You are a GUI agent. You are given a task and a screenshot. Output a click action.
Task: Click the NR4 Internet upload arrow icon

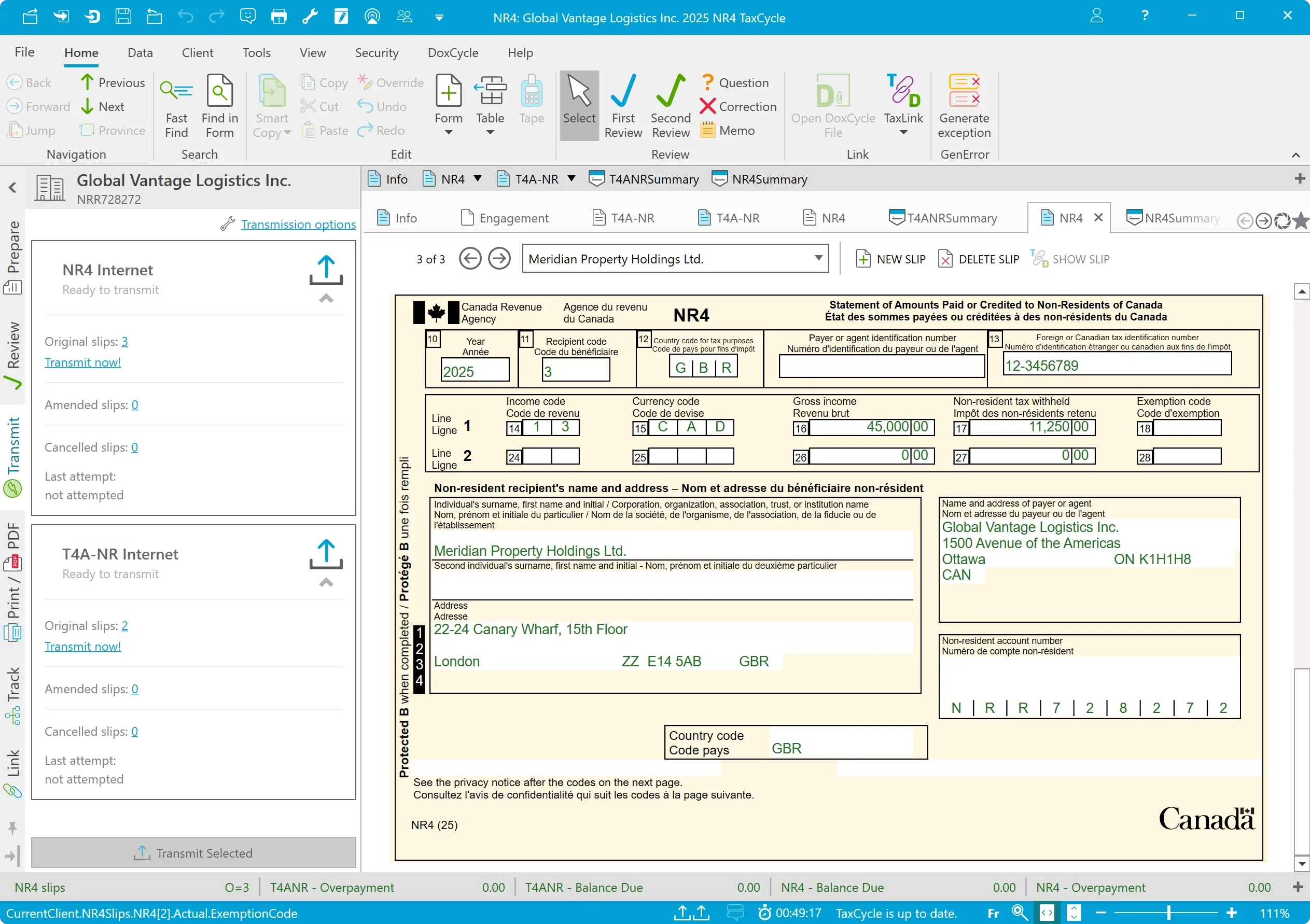click(326, 270)
